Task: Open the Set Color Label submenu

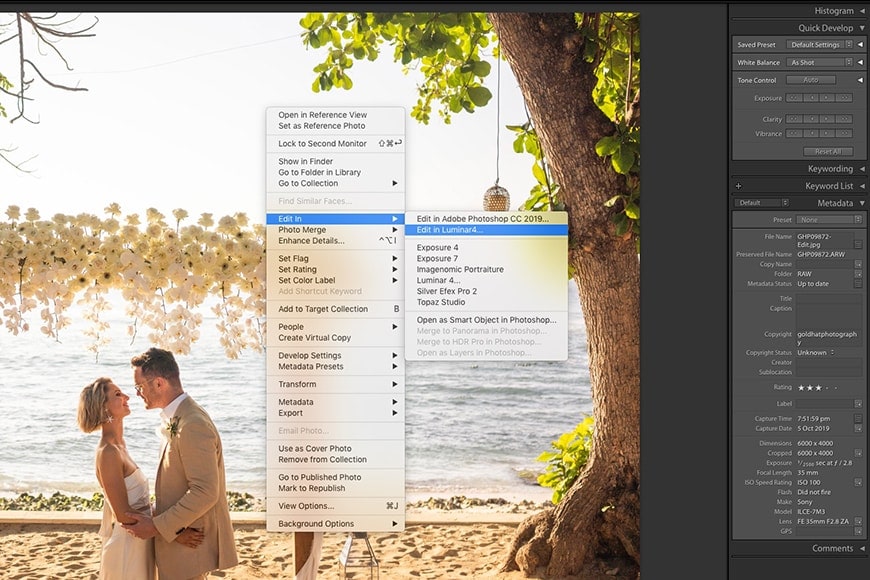Action: (x=335, y=280)
